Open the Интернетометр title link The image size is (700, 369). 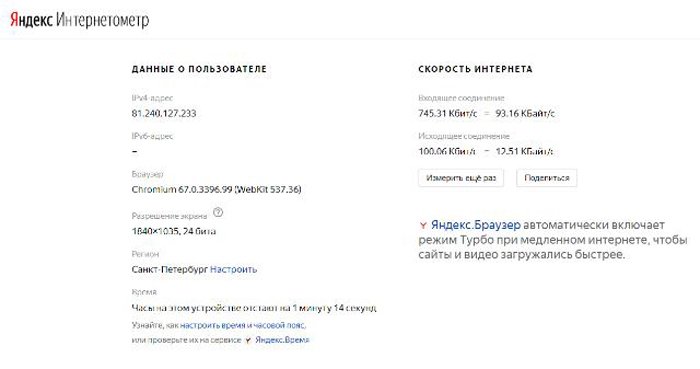(103, 21)
